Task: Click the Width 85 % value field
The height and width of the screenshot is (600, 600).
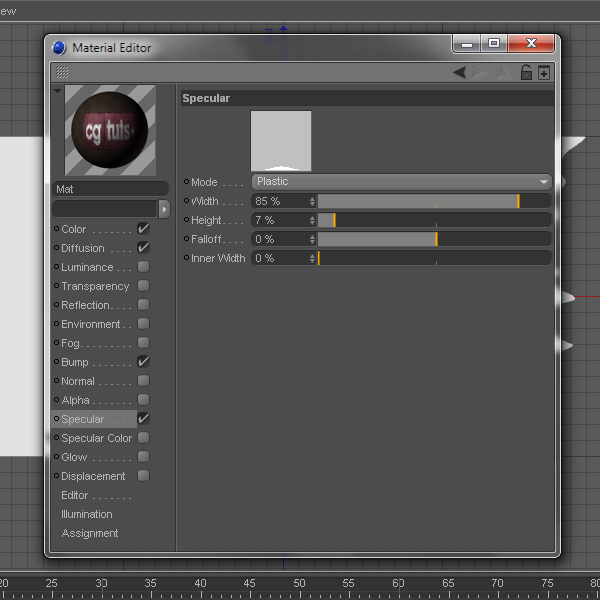Action: (x=280, y=201)
